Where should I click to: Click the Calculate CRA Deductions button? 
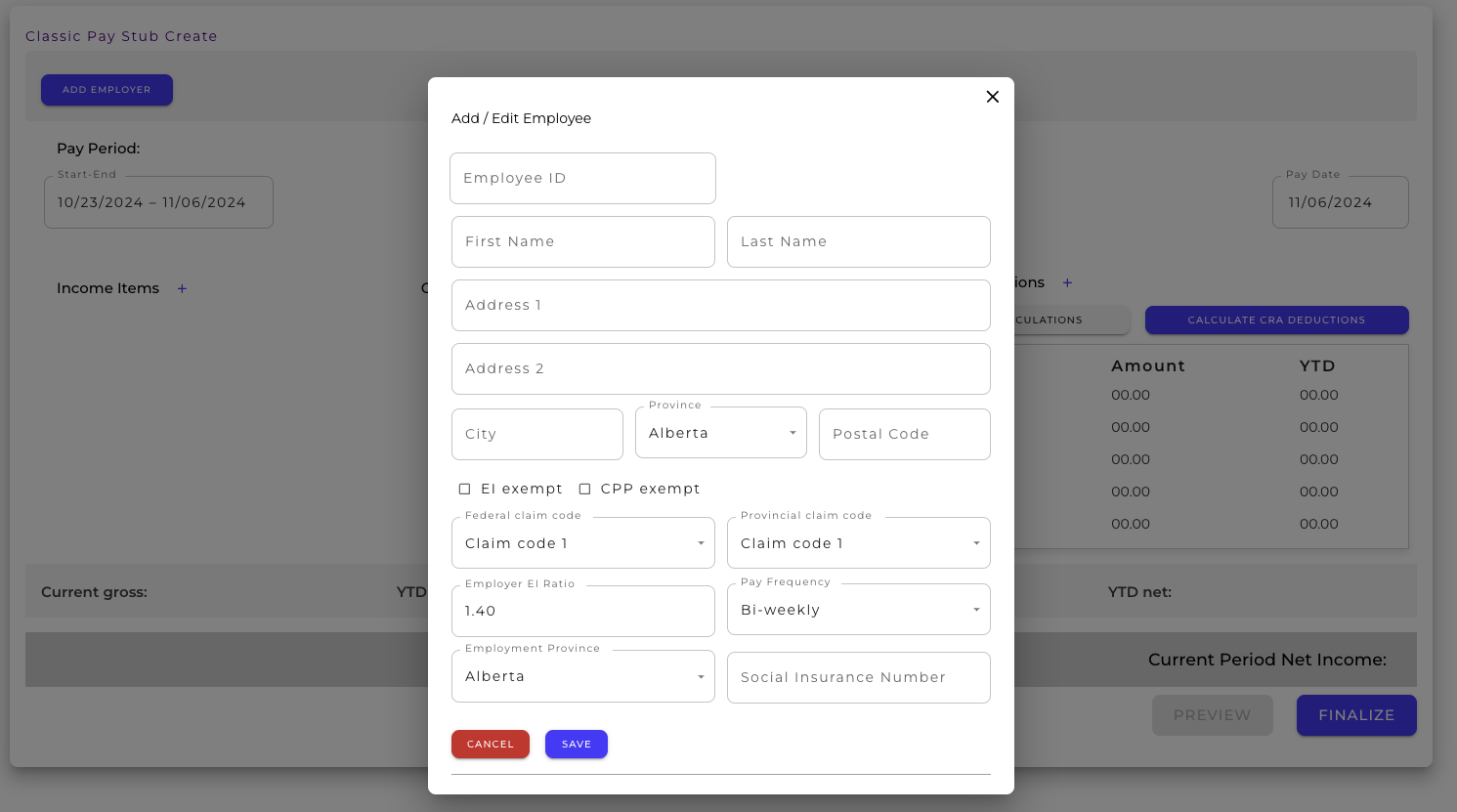coord(1276,320)
